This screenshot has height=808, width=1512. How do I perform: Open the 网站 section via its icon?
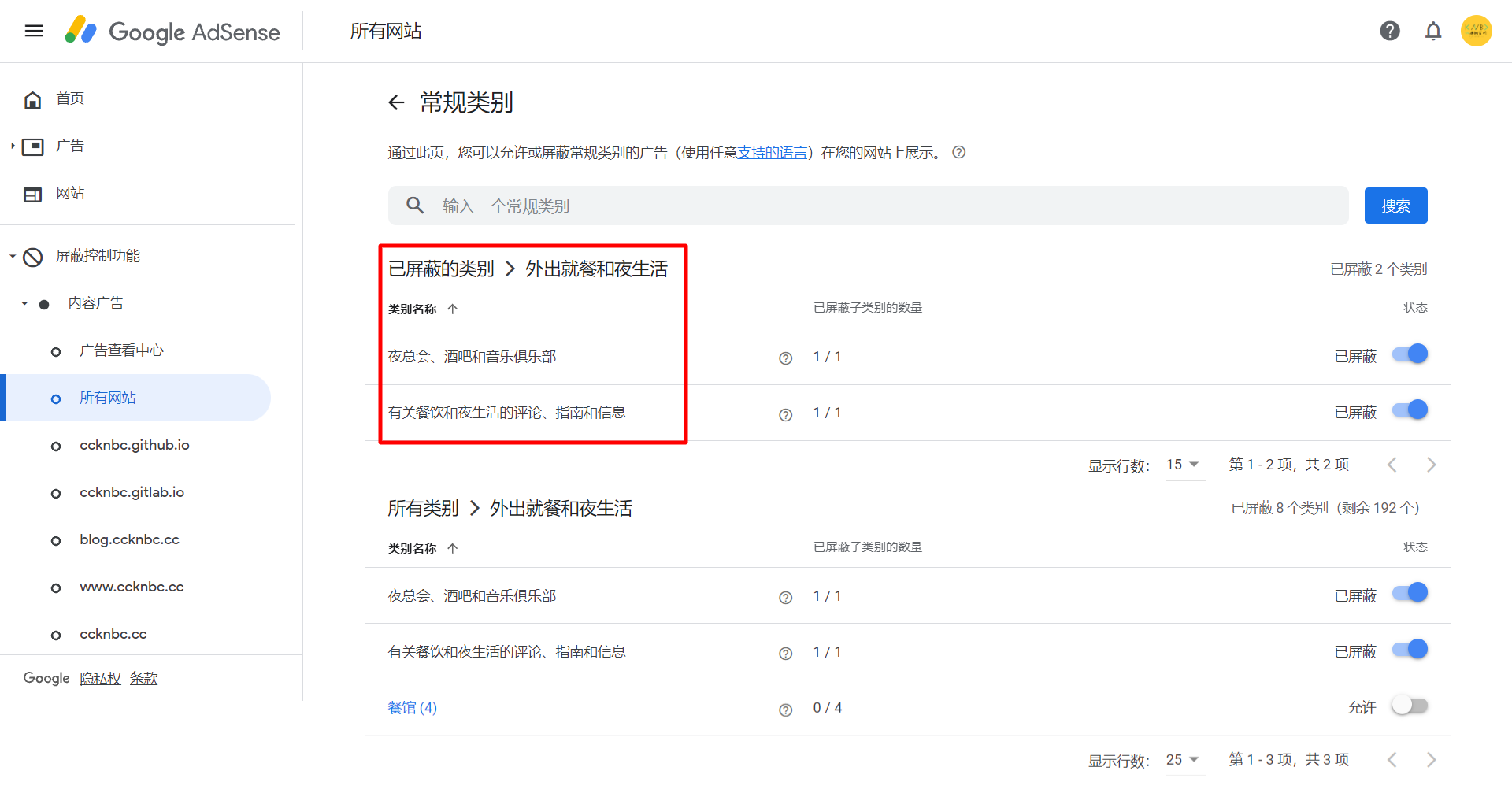31,193
